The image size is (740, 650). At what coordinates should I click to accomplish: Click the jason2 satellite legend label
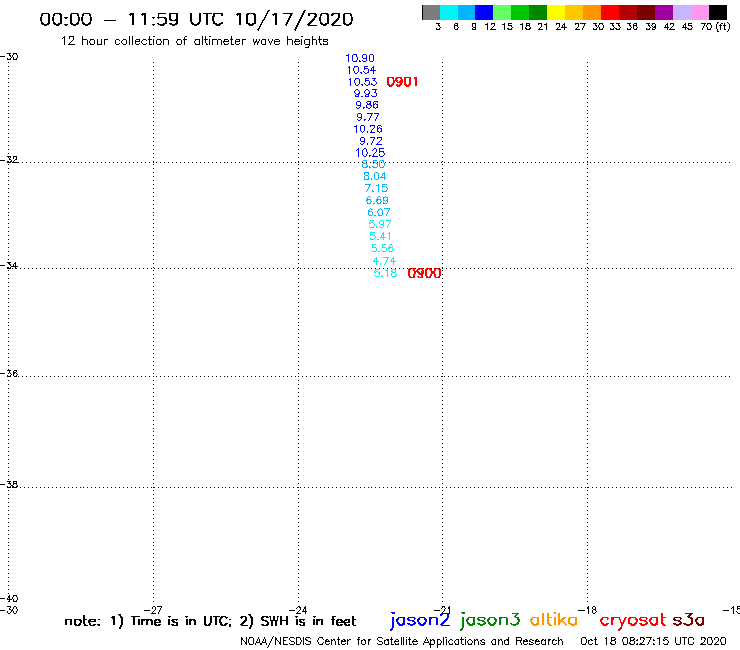click(420, 620)
